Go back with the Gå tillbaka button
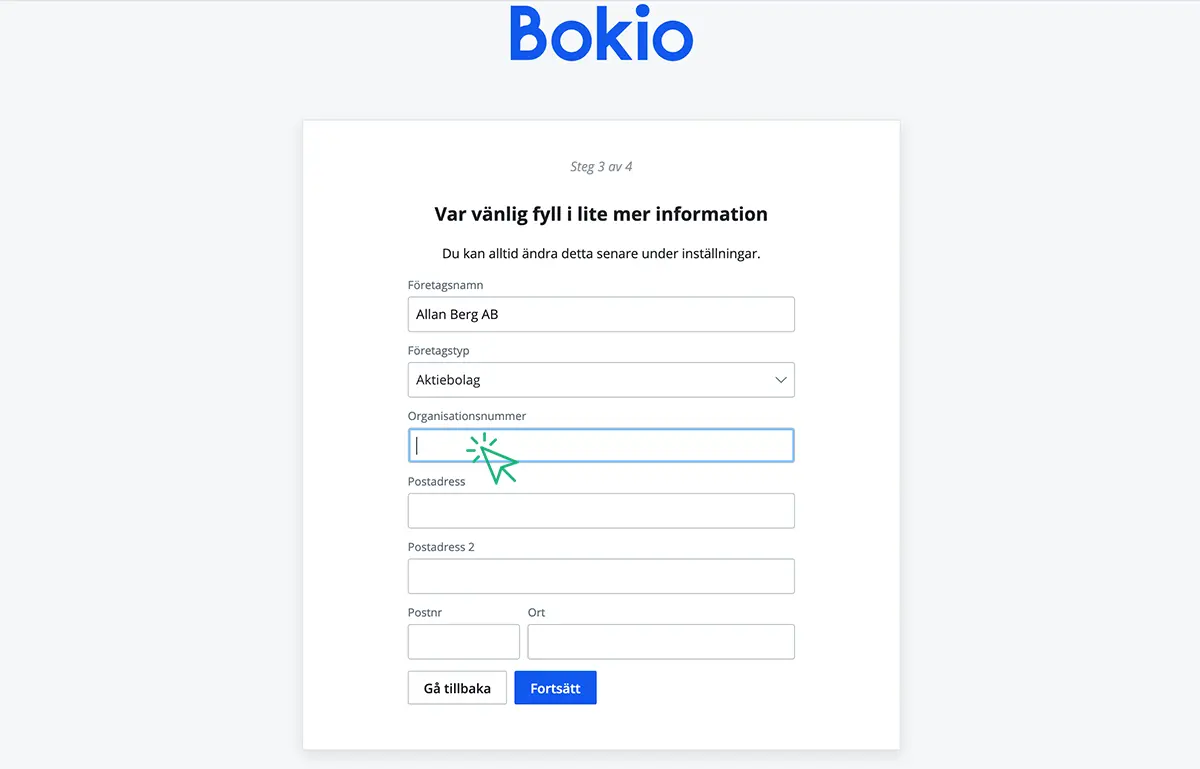Screen dimensions: 1200x769 (x=457, y=688)
